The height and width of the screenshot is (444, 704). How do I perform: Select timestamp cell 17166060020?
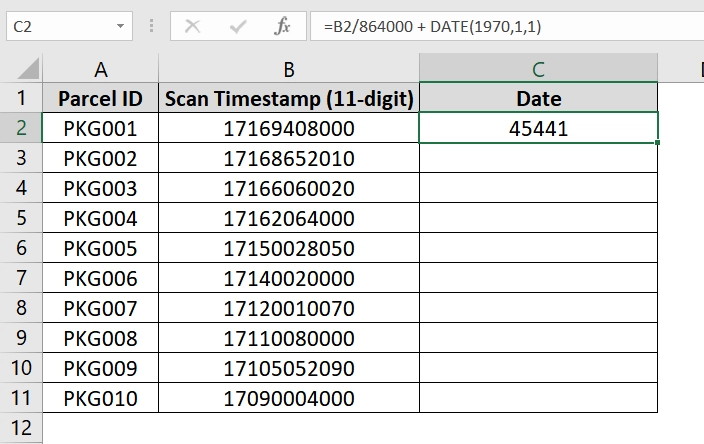289,188
